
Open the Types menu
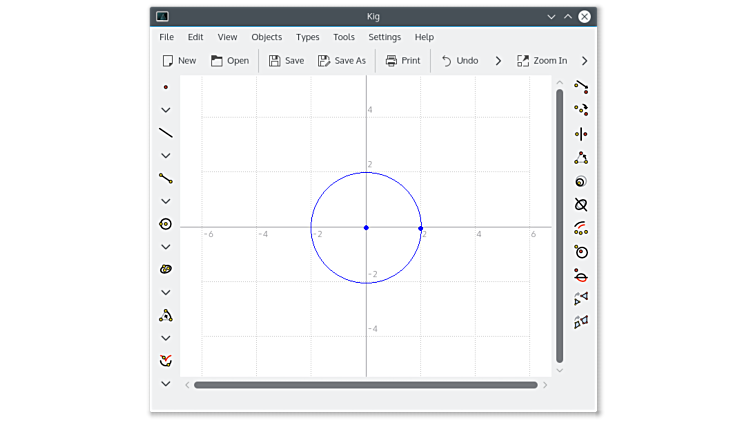coord(308,37)
